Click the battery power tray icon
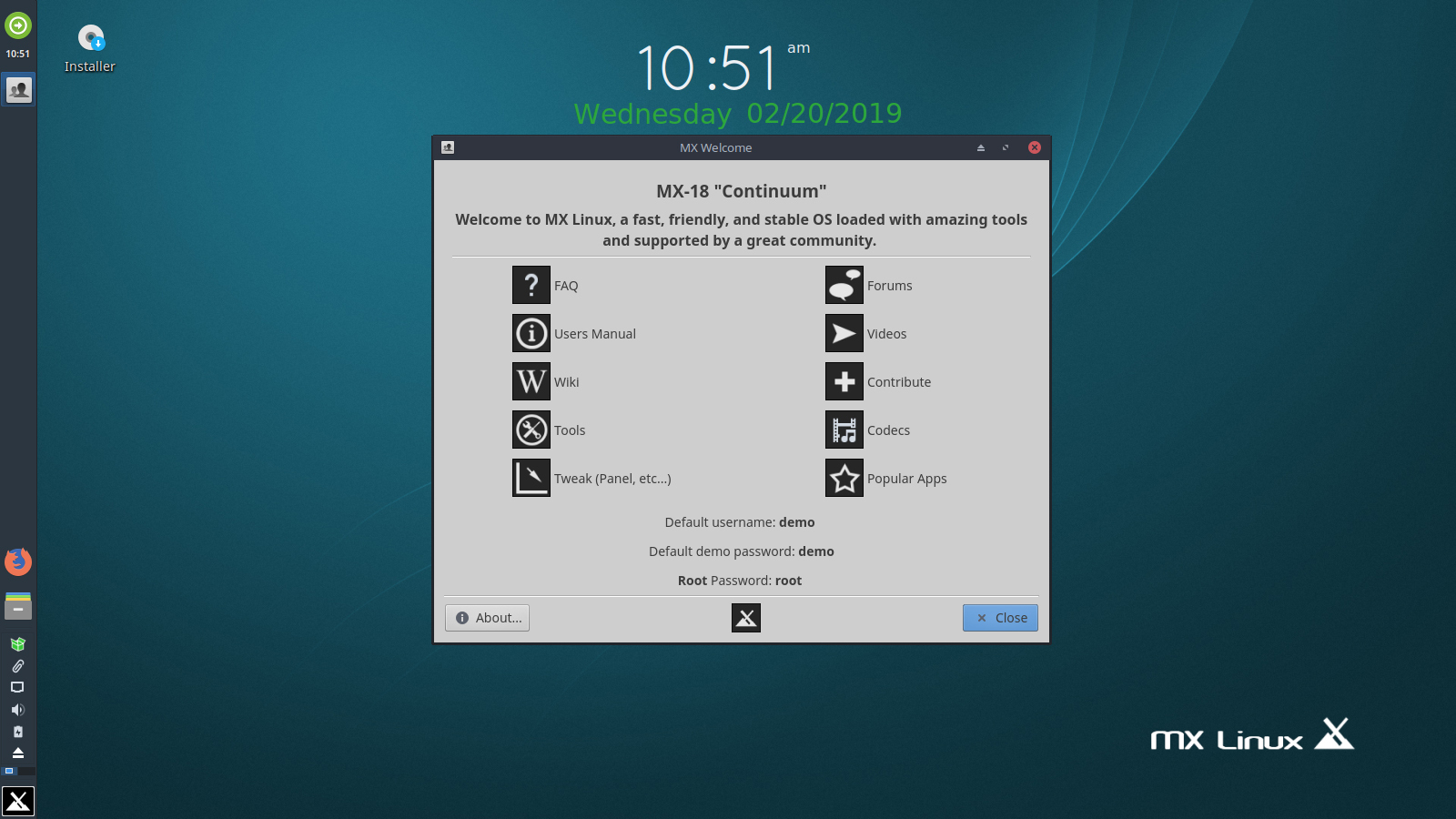Screen dimensions: 1456x819 pyautogui.click(x=17, y=732)
